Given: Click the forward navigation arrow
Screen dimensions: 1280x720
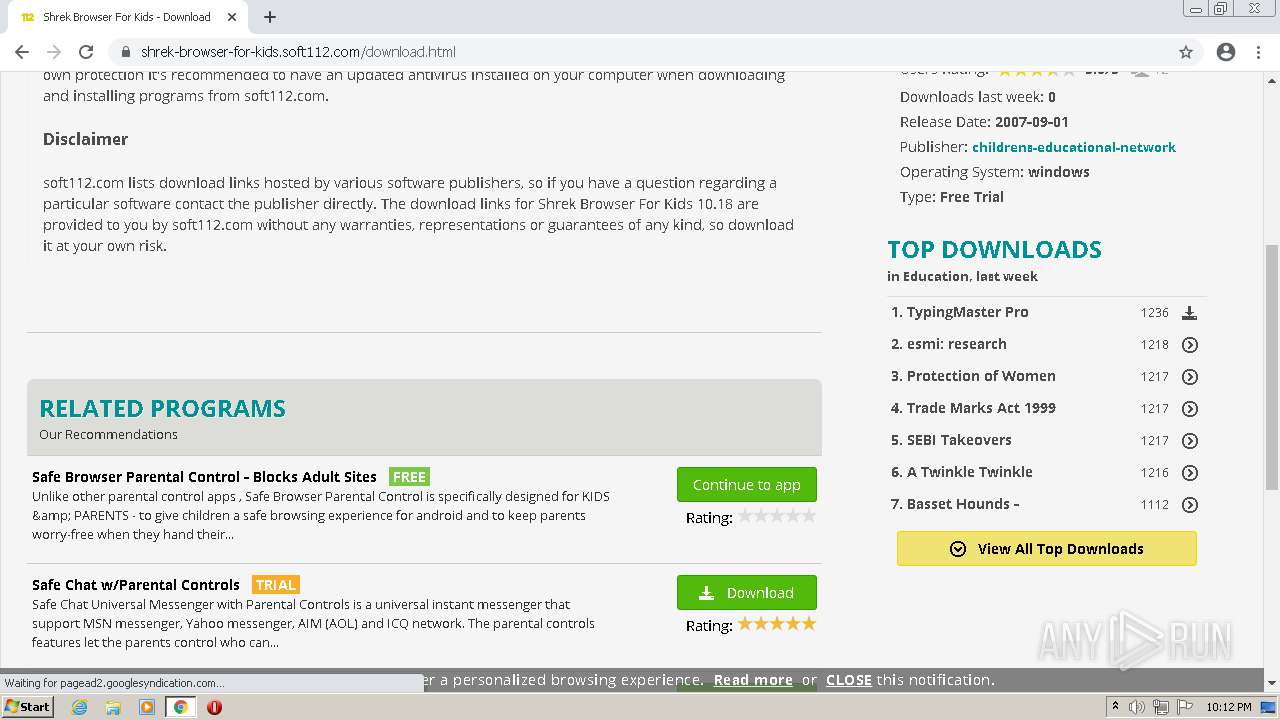Looking at the screenshot, I should click(54, 52).
